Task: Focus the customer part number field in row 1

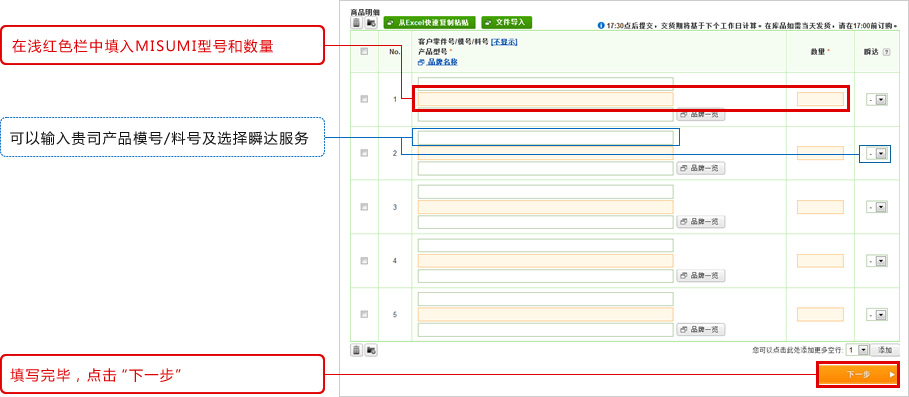Action: click(546, 84)
